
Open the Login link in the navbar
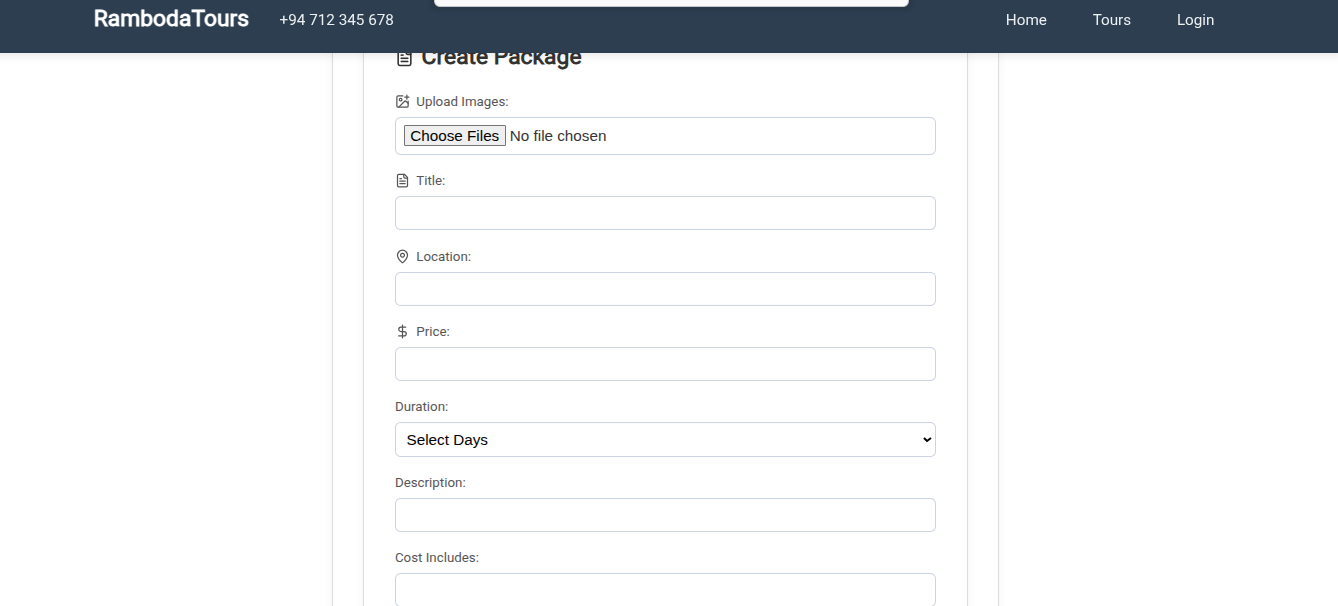1195,20
